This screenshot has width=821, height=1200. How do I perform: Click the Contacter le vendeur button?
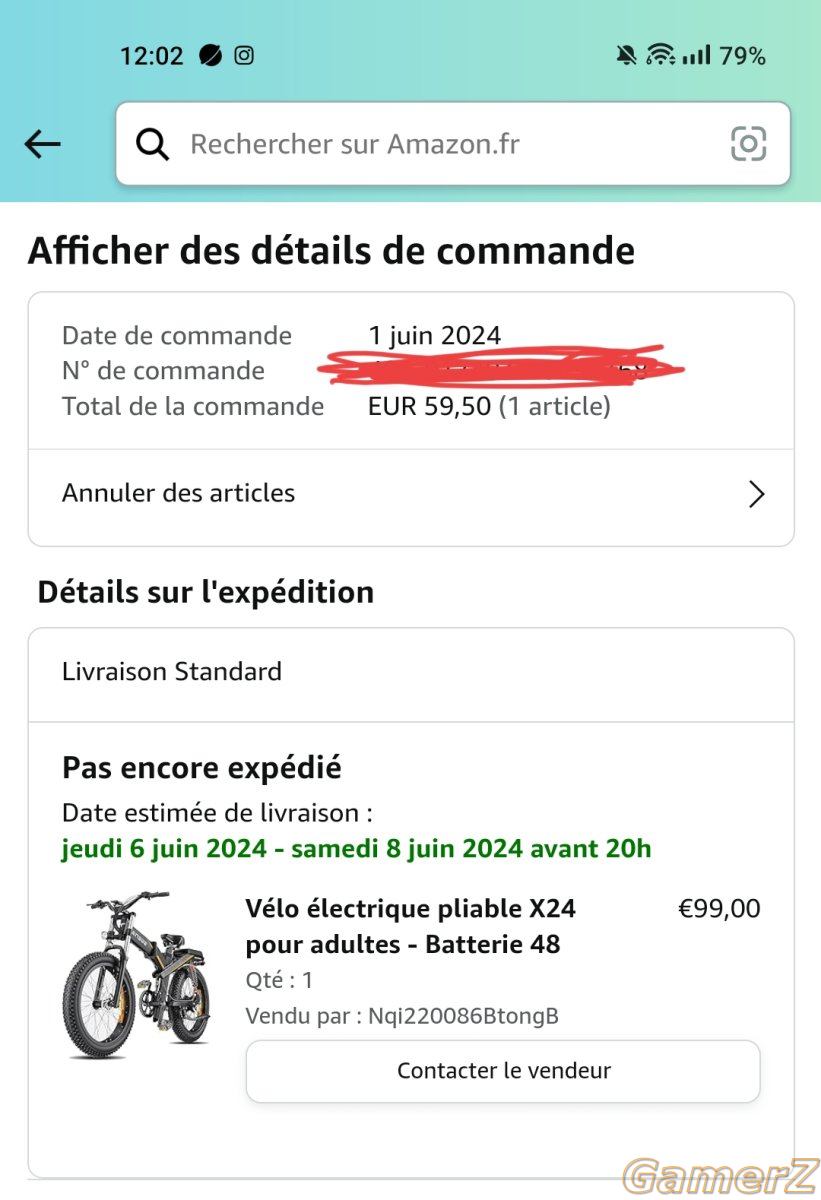point(503,1071)
